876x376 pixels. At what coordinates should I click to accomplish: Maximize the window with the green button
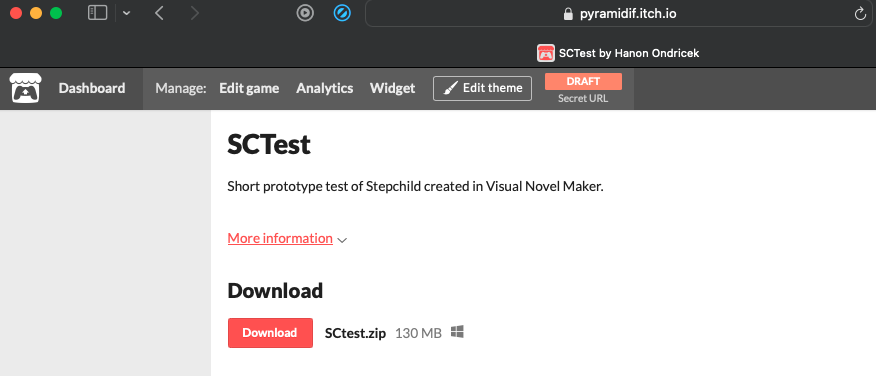pyautogui.click(x=56, y=13)
